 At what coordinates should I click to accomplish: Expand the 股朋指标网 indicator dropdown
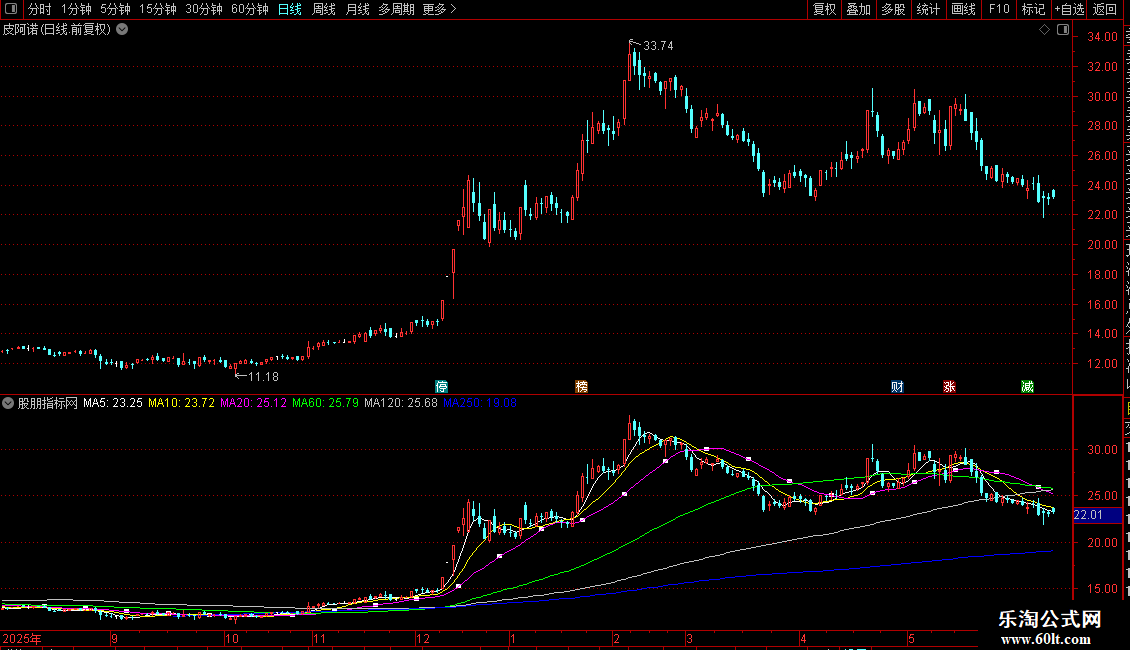8,403
